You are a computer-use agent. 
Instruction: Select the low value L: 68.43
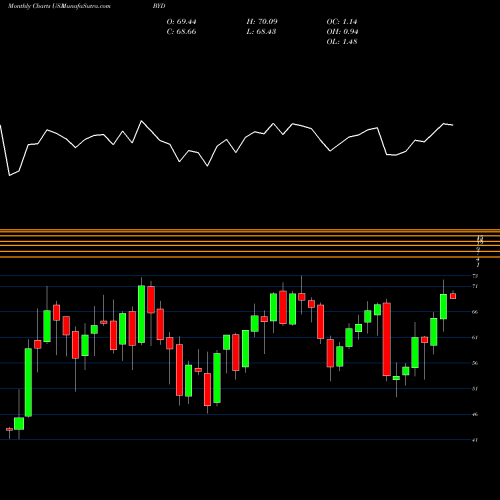pyautogui.click(x=261, y=32)
